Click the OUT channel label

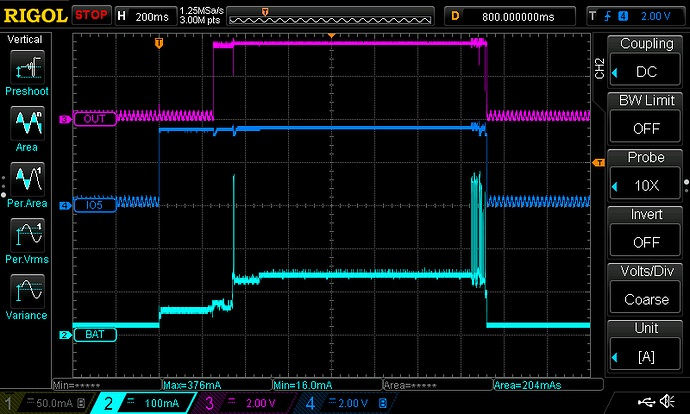(95, 119)
